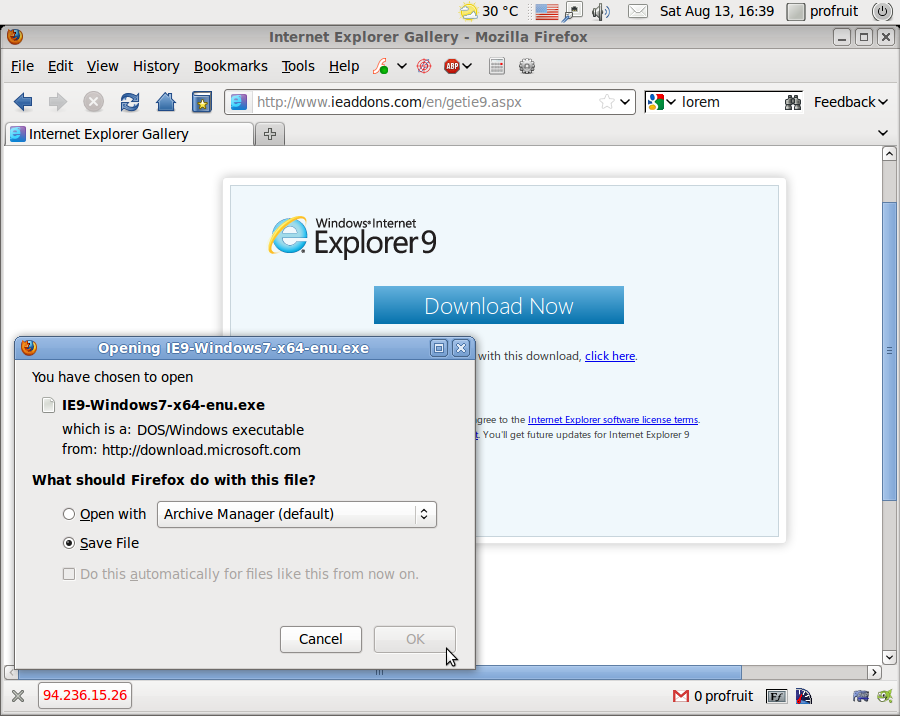Open the Feedback dropdown menu
900x716 pixels.
pyautogui.click(x=851, y=102)
